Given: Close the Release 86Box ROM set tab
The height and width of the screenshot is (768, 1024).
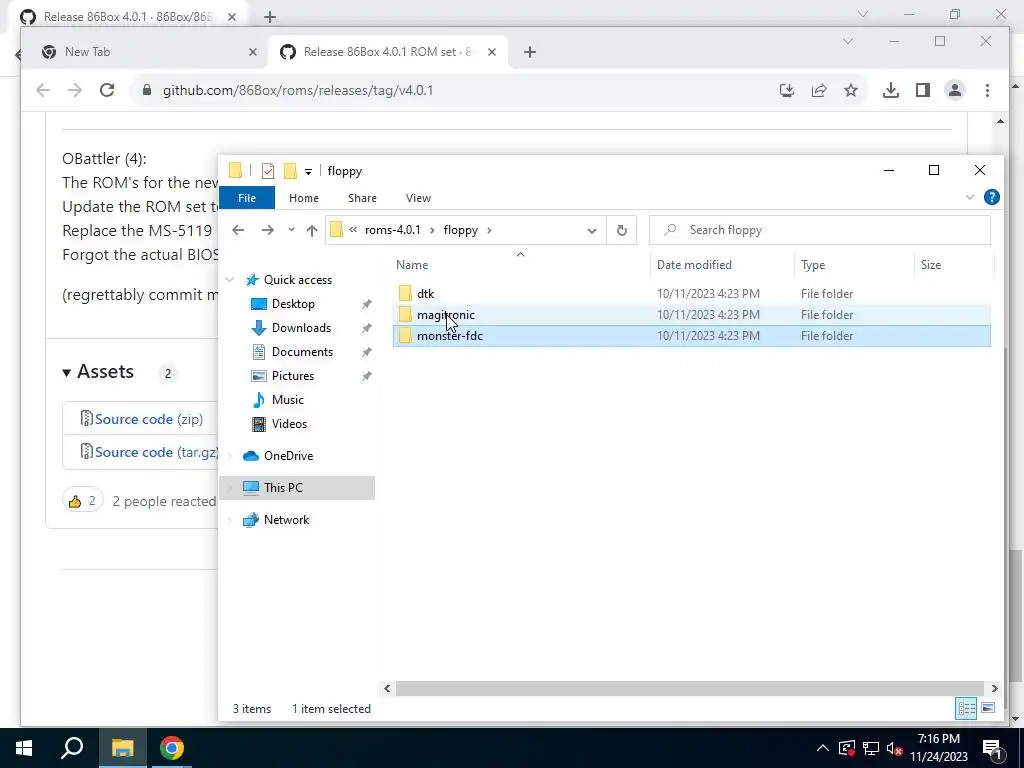Looking at the screenshot, I should pyautogui.click(x=492, y=52).
